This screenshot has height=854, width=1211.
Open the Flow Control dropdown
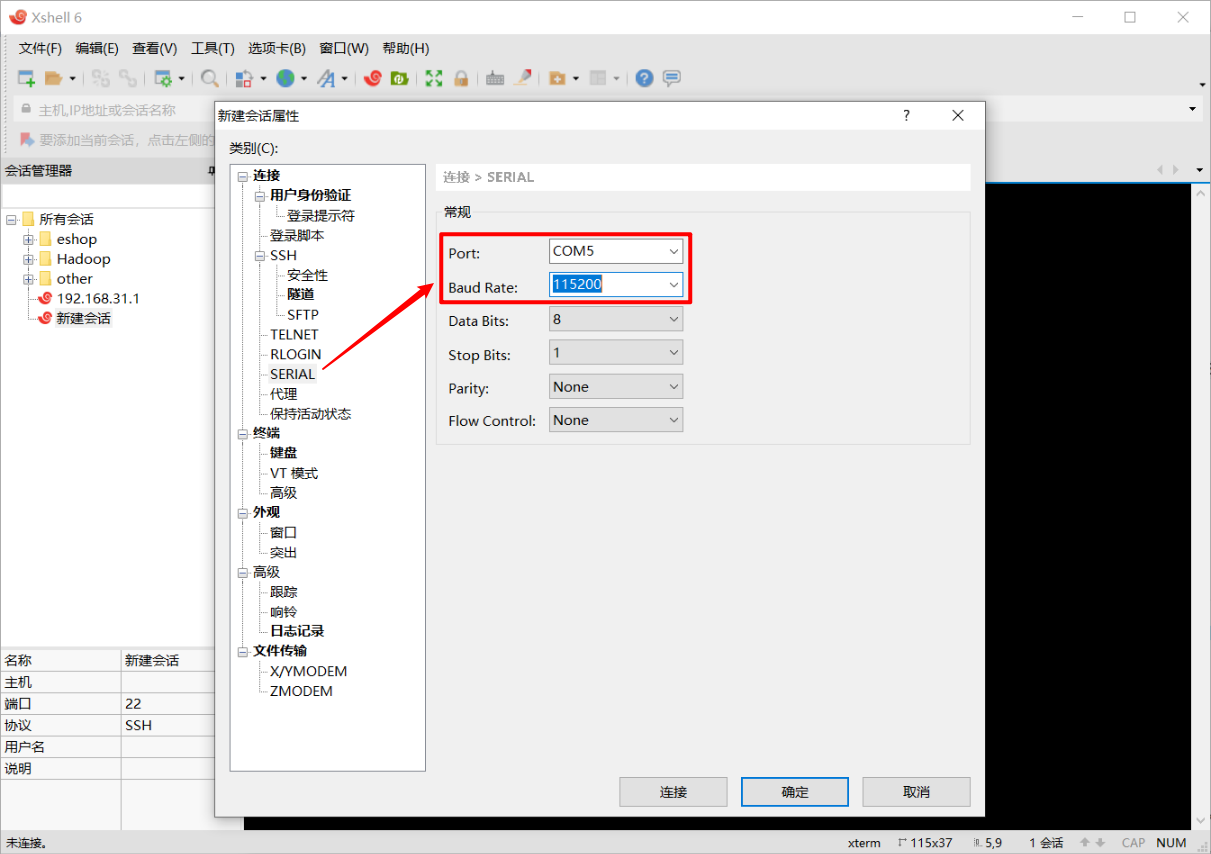[616, 420]
